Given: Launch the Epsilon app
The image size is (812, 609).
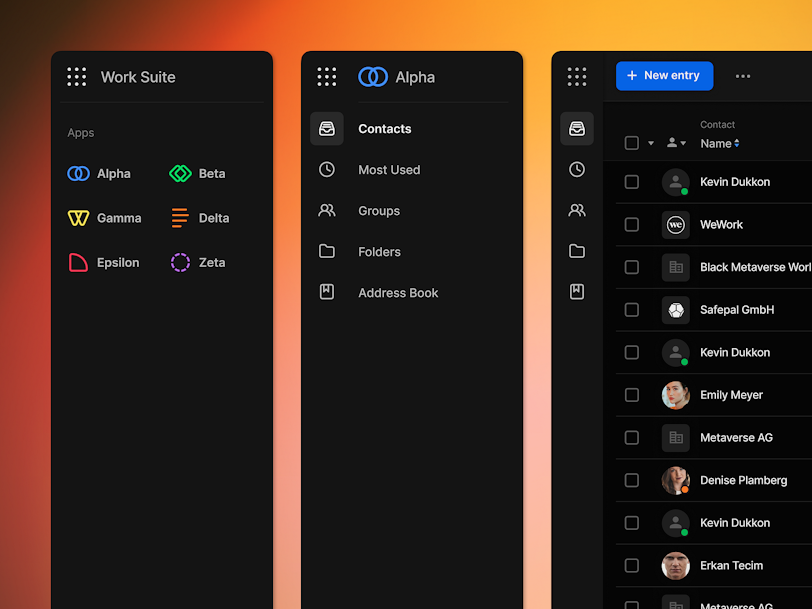Looking at the screenshot, I should click(104, 263).
